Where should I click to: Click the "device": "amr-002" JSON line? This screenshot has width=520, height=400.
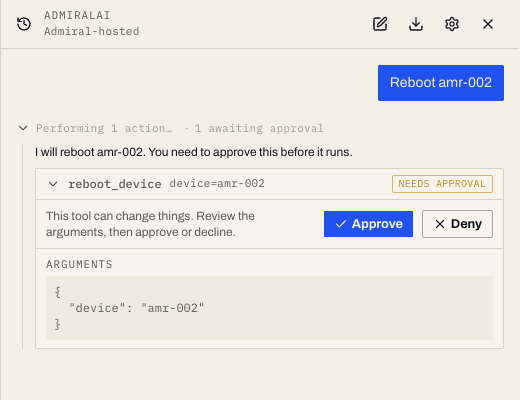pos(136,308)
